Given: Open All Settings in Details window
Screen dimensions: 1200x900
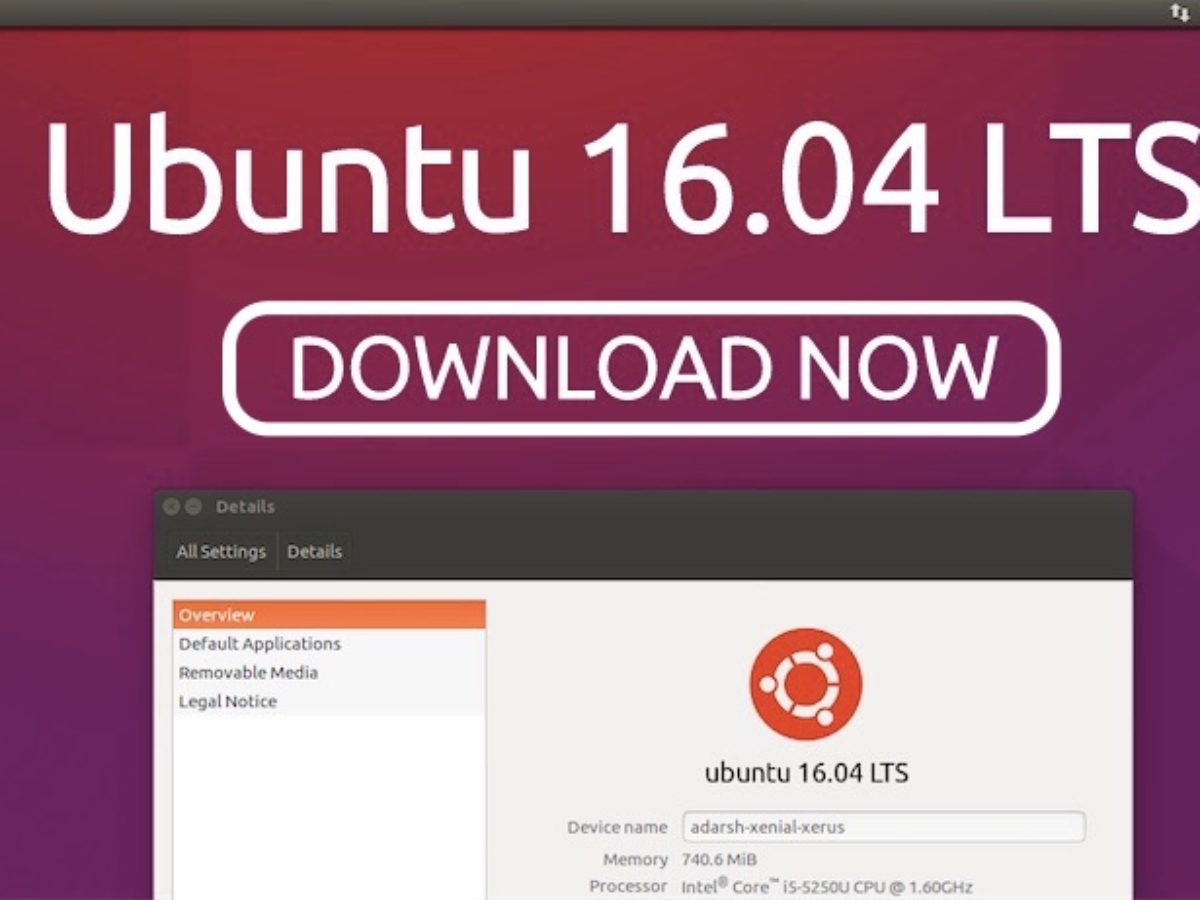Looking at the screenshot, I should coord(221,551).
